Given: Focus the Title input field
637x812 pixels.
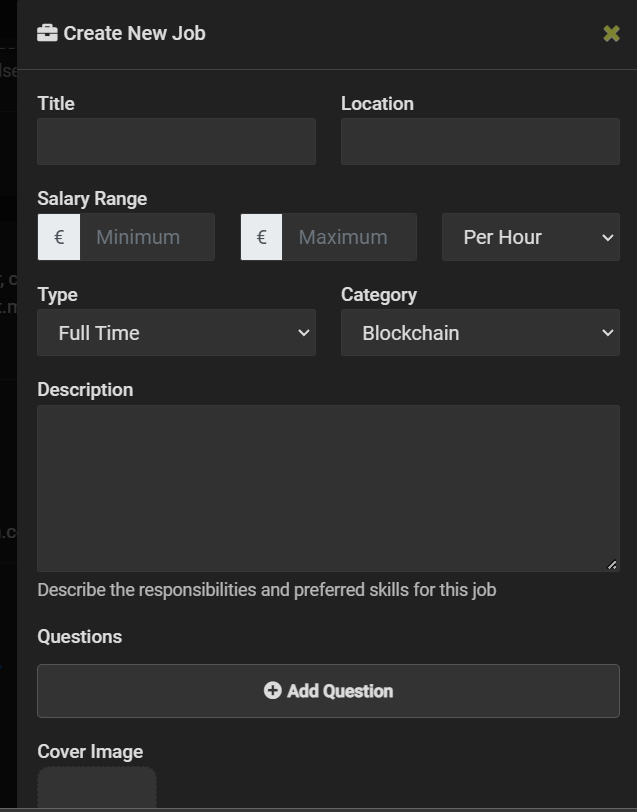Looking at the screenshot, I should point(176,142).
